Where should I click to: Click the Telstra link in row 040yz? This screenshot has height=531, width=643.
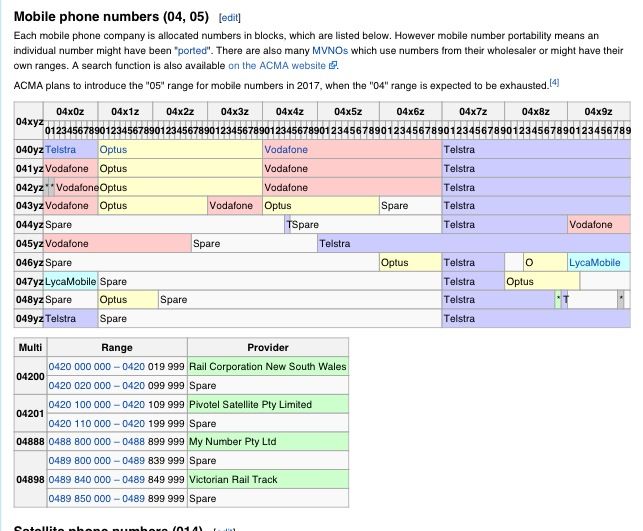(x=60, y=150)
